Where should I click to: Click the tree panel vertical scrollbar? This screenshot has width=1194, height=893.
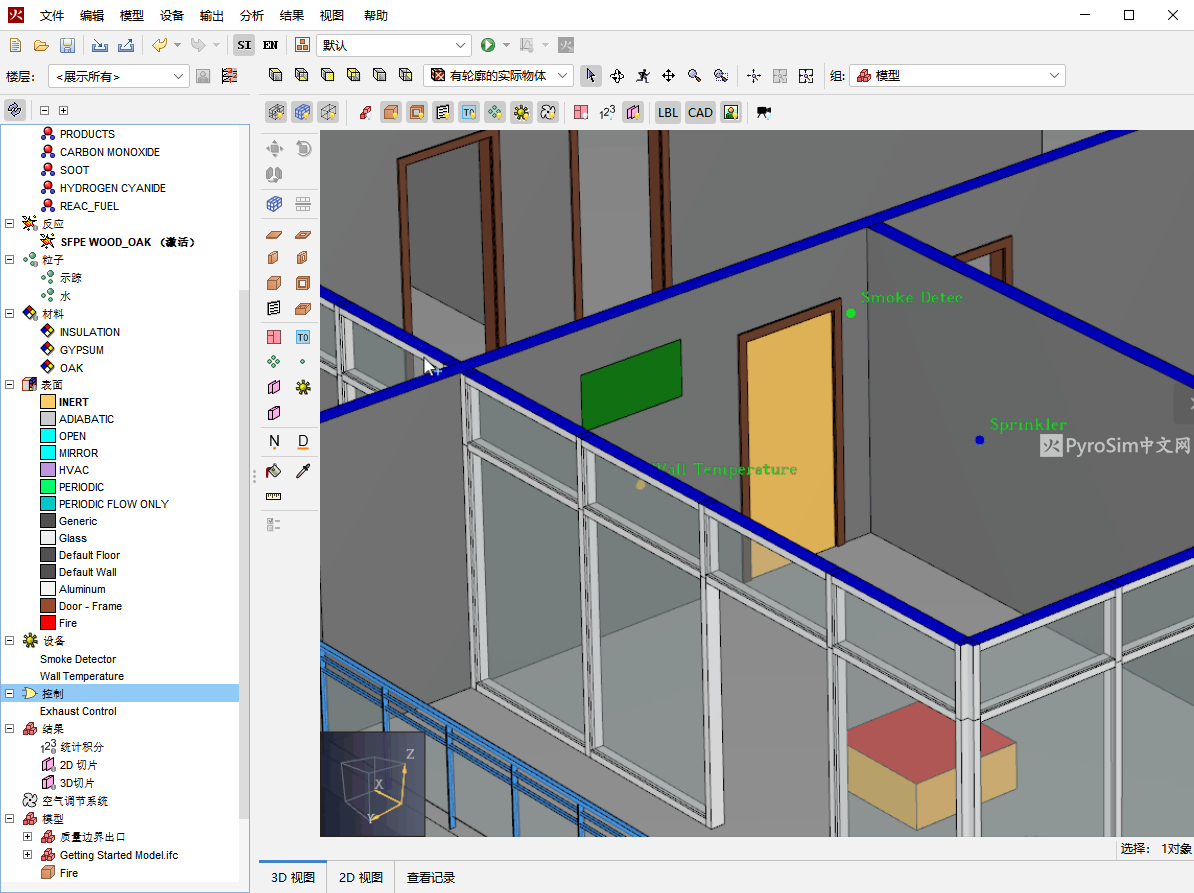click(244, 553)
